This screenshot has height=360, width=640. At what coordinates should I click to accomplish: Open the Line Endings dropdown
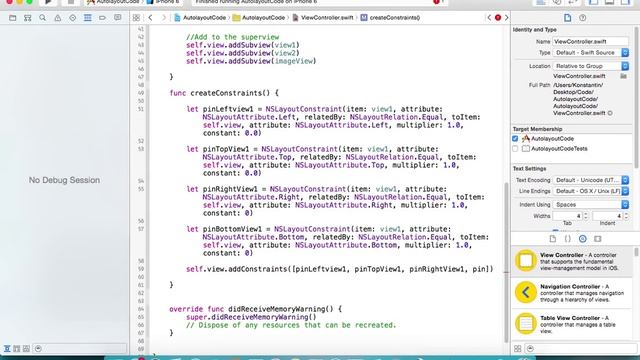(x=591, y=191)
